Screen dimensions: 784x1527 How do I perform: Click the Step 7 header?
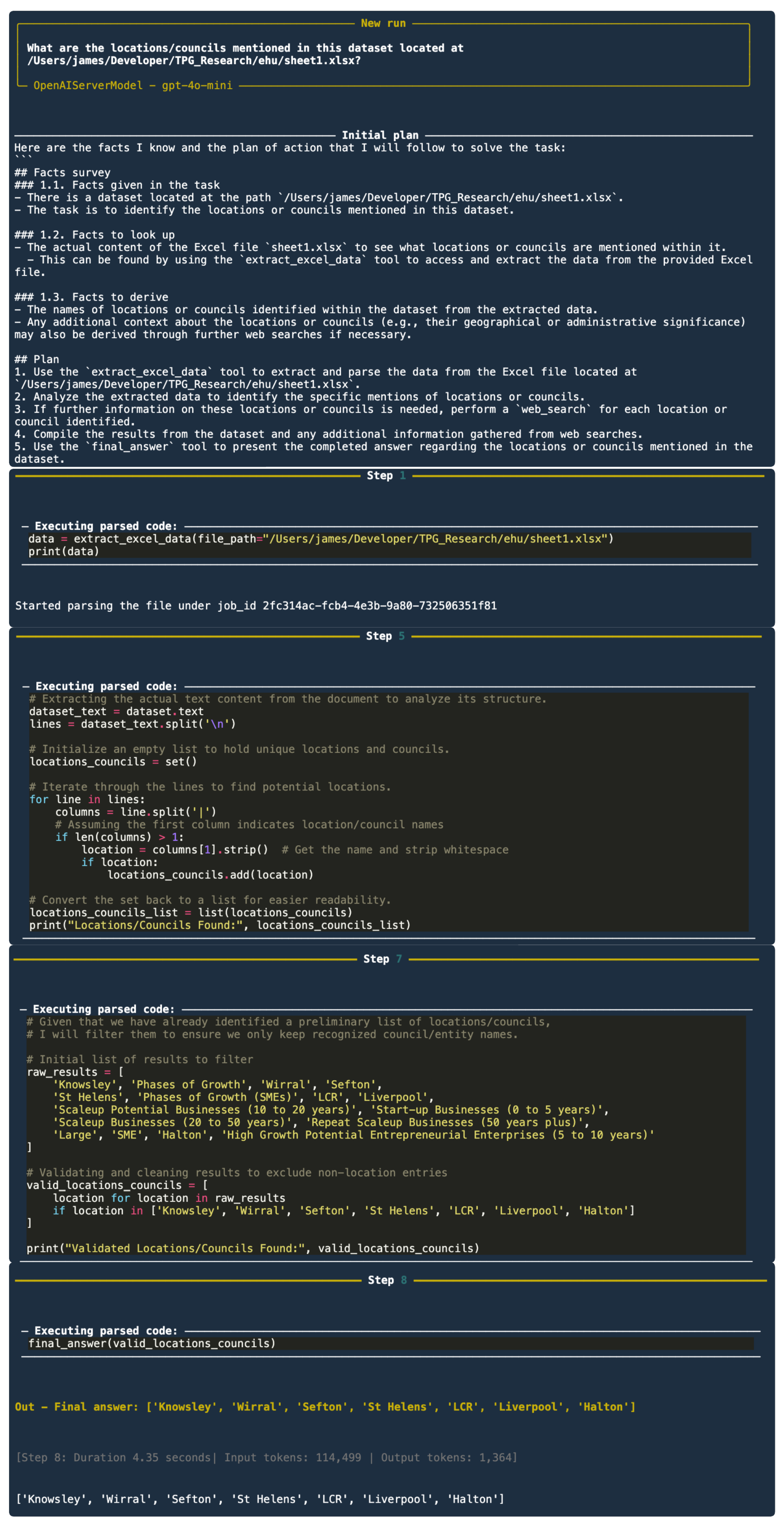coord(382,959)
